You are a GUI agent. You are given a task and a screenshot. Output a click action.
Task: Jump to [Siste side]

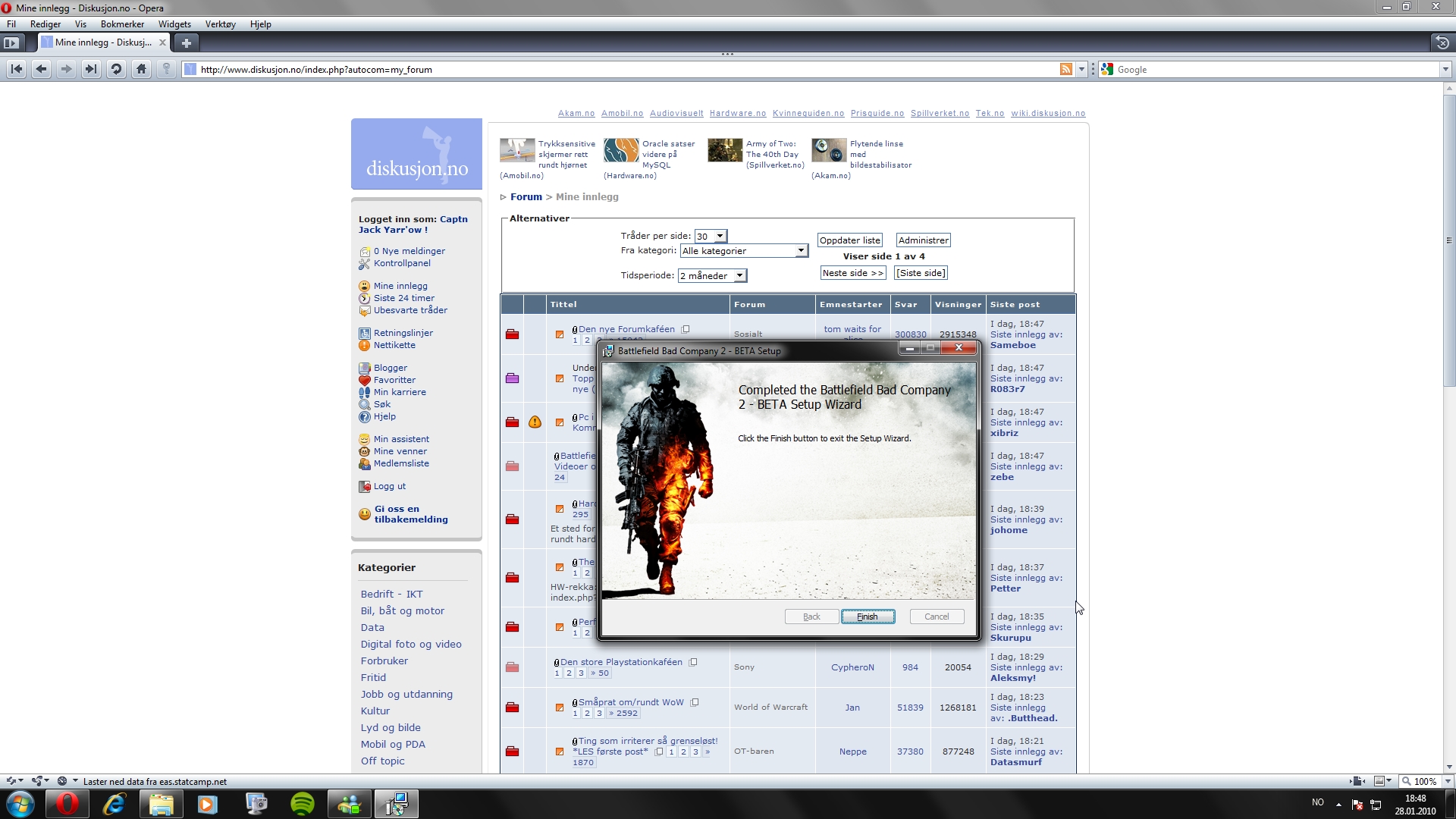click(921, 273)
